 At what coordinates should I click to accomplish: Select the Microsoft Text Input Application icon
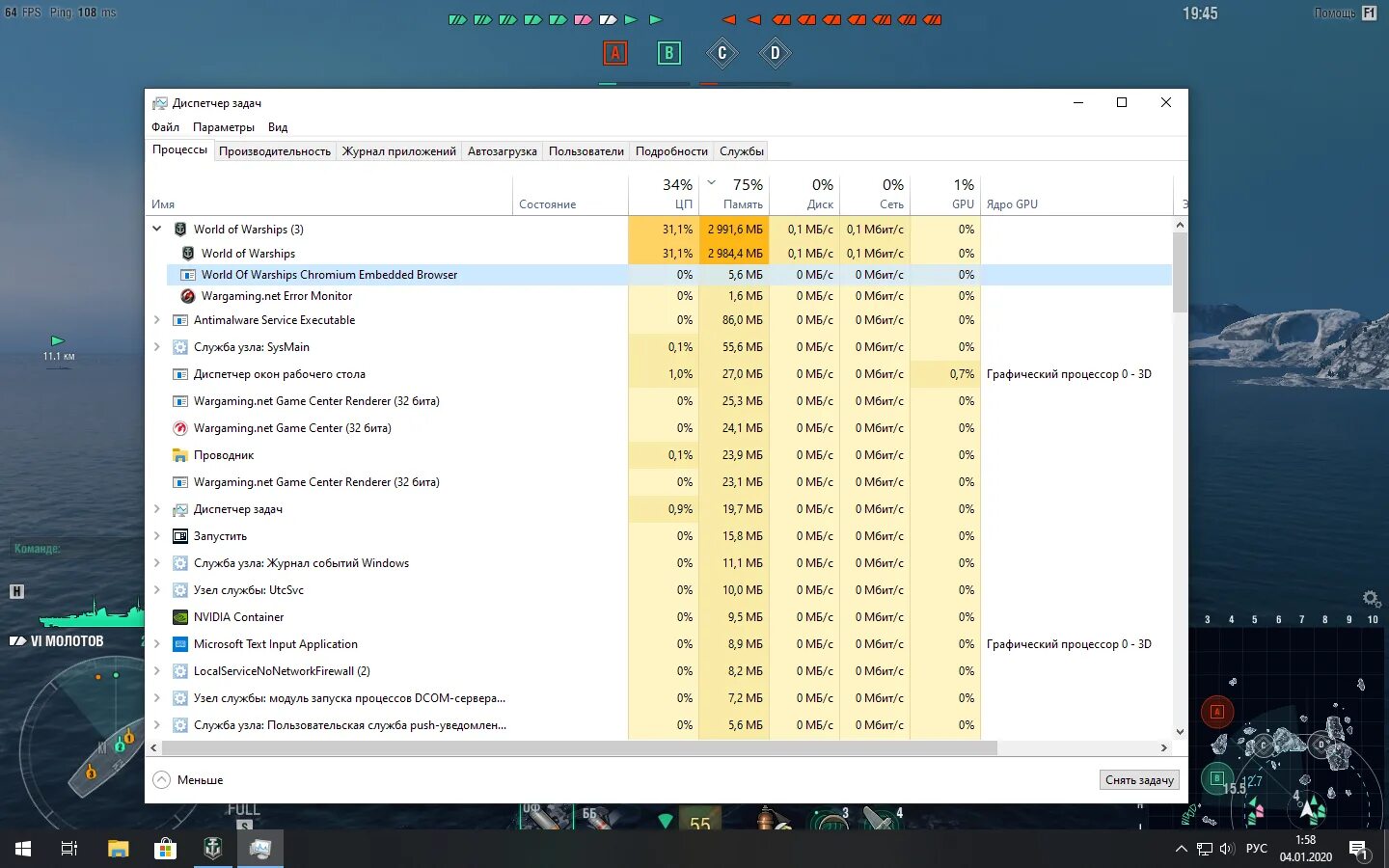click(179, 644)
